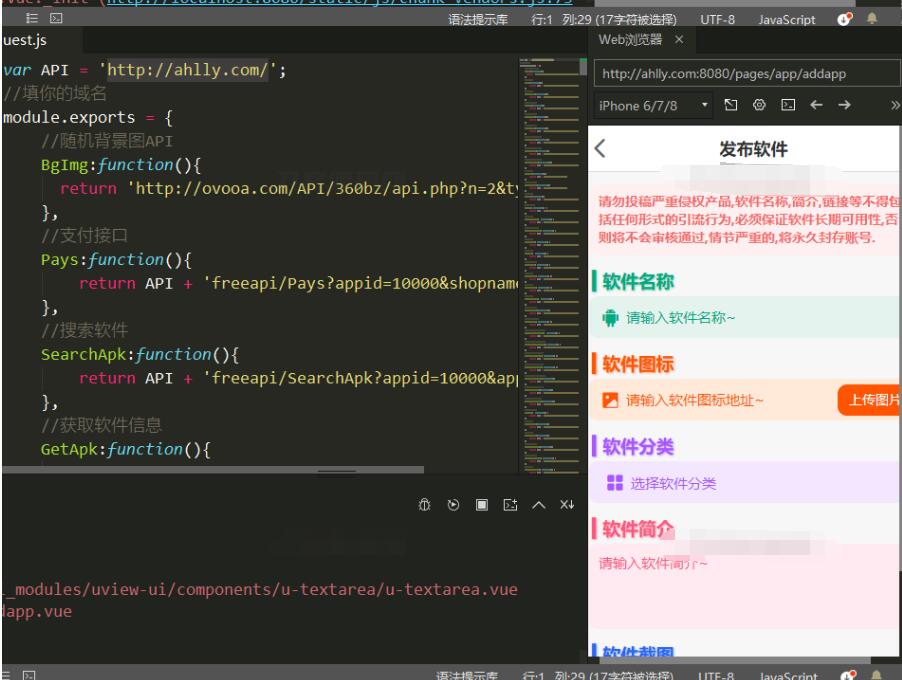Restart the run with the circular restart icon
The image size is (902, 680).
pyautogui.click(x=453, y=506)
